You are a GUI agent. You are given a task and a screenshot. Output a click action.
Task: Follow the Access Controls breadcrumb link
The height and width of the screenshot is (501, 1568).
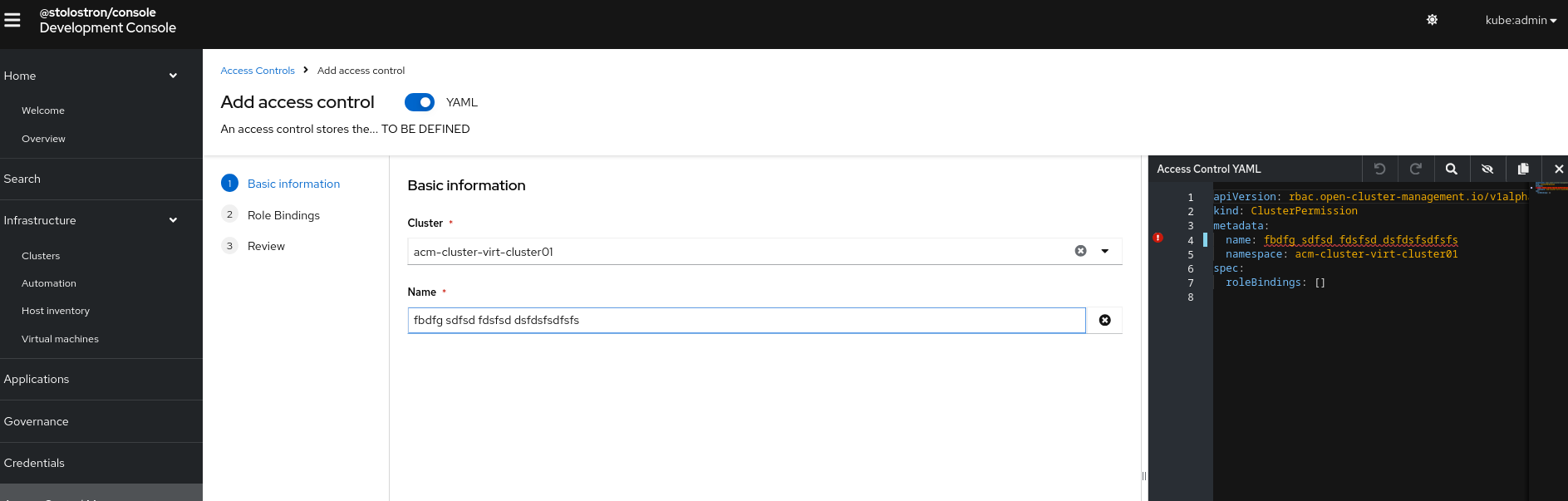258,71
